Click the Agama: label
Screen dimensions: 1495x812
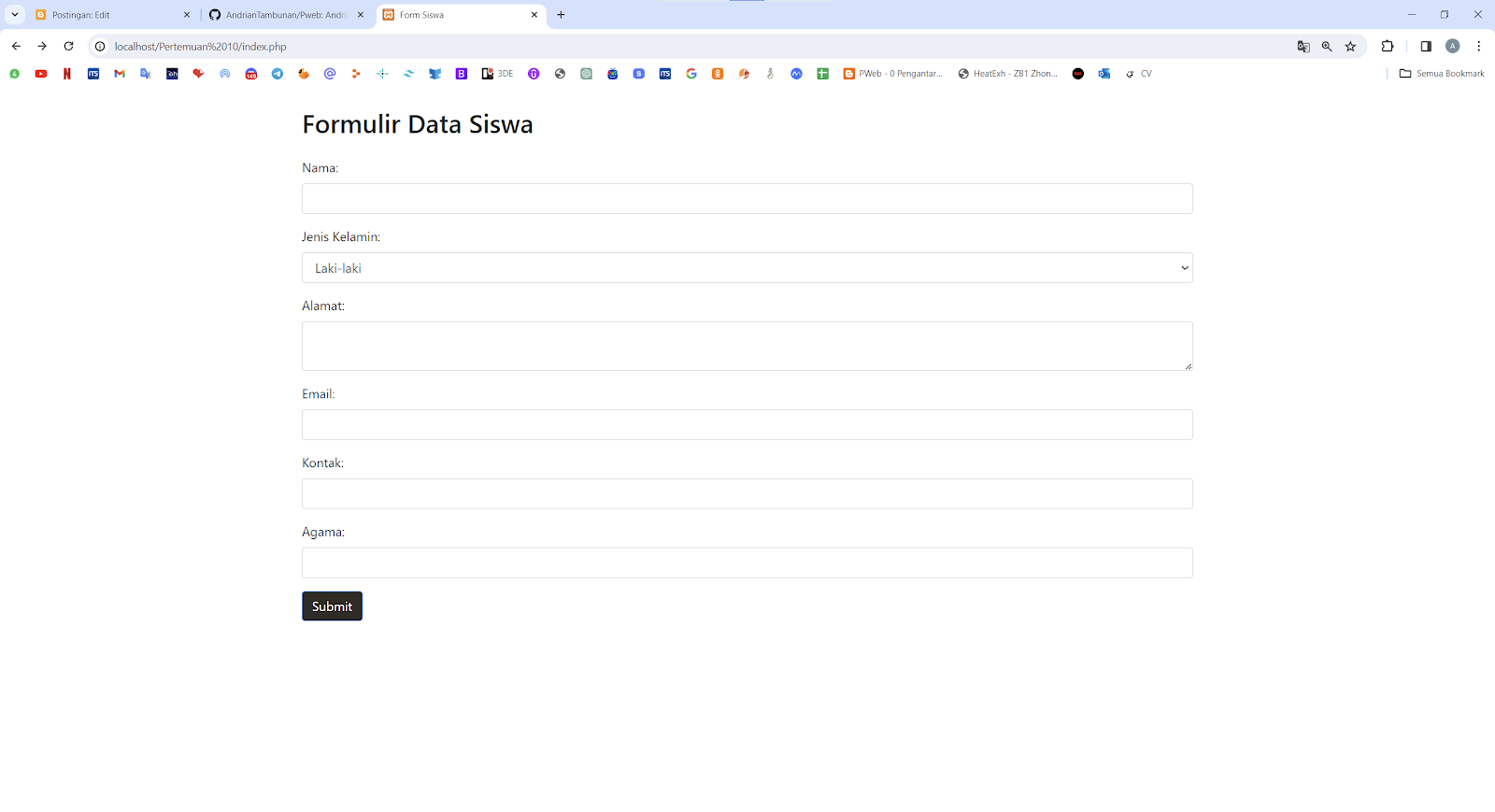(323, 533)
